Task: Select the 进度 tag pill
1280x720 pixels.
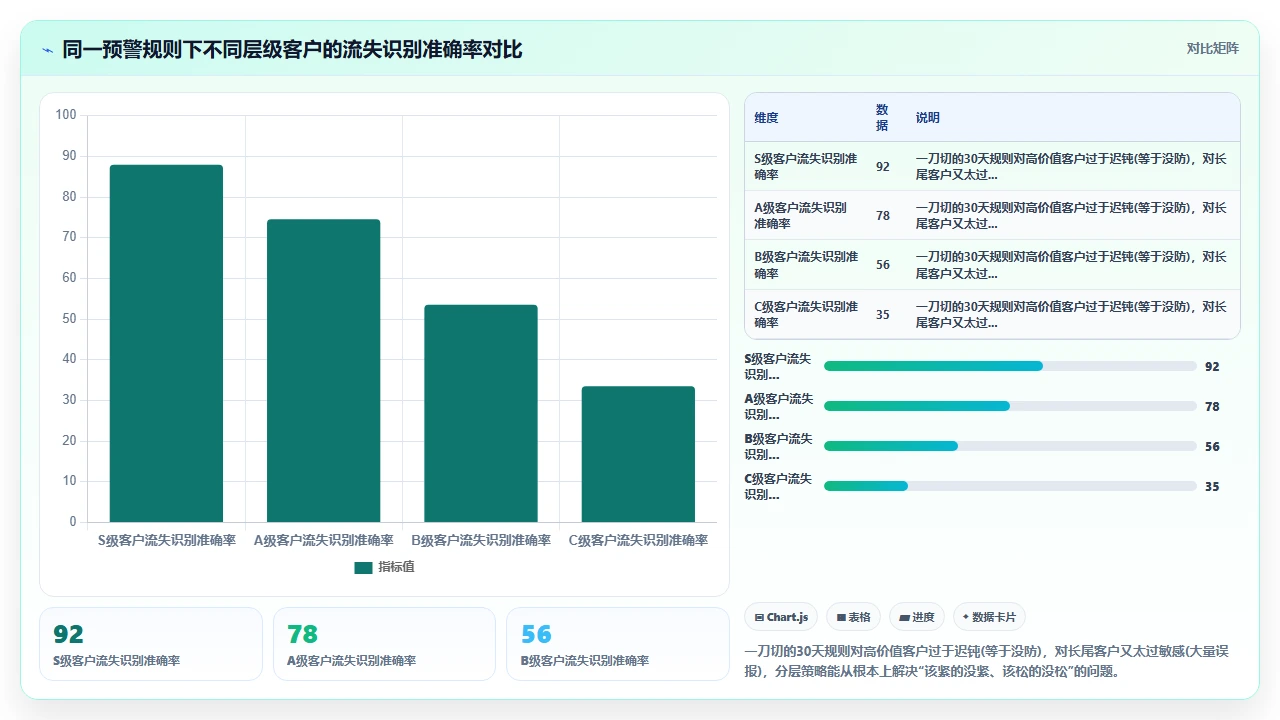Action: click(917, 617)
